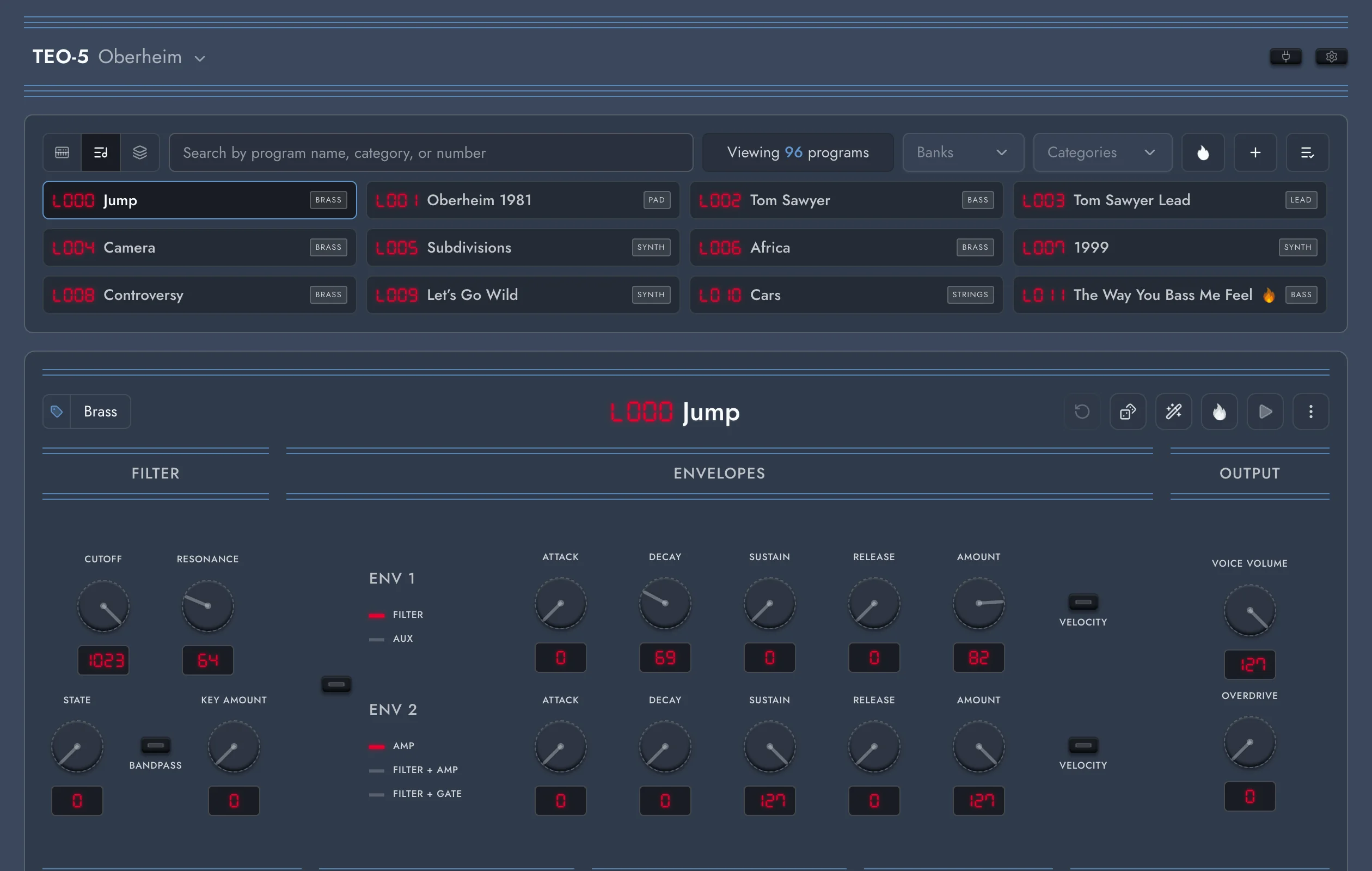Image resolution: width=1372 pixels, height=871 pixels.
Task: Open the MIDI connection plug icon
Action: (1285, 57)
